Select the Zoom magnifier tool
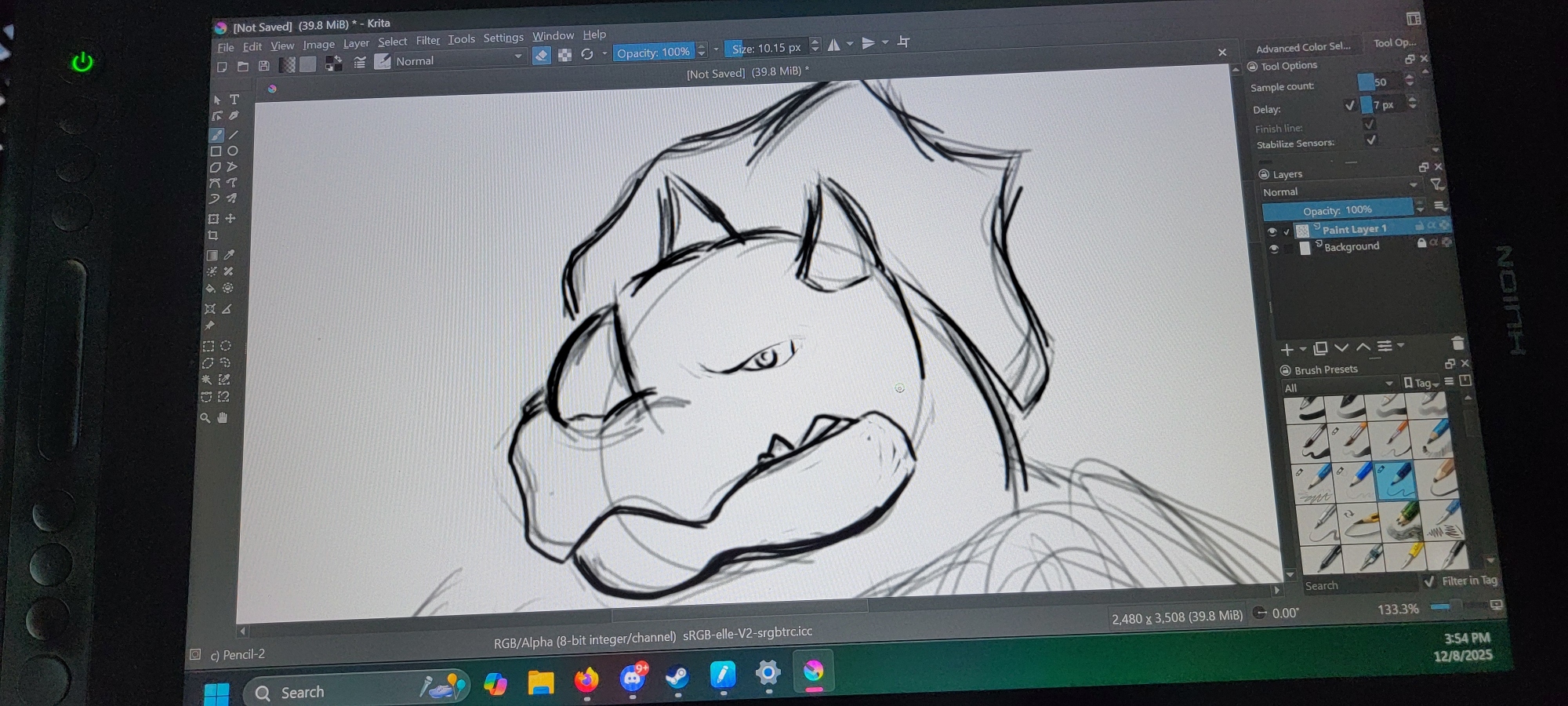 (205, 418)
